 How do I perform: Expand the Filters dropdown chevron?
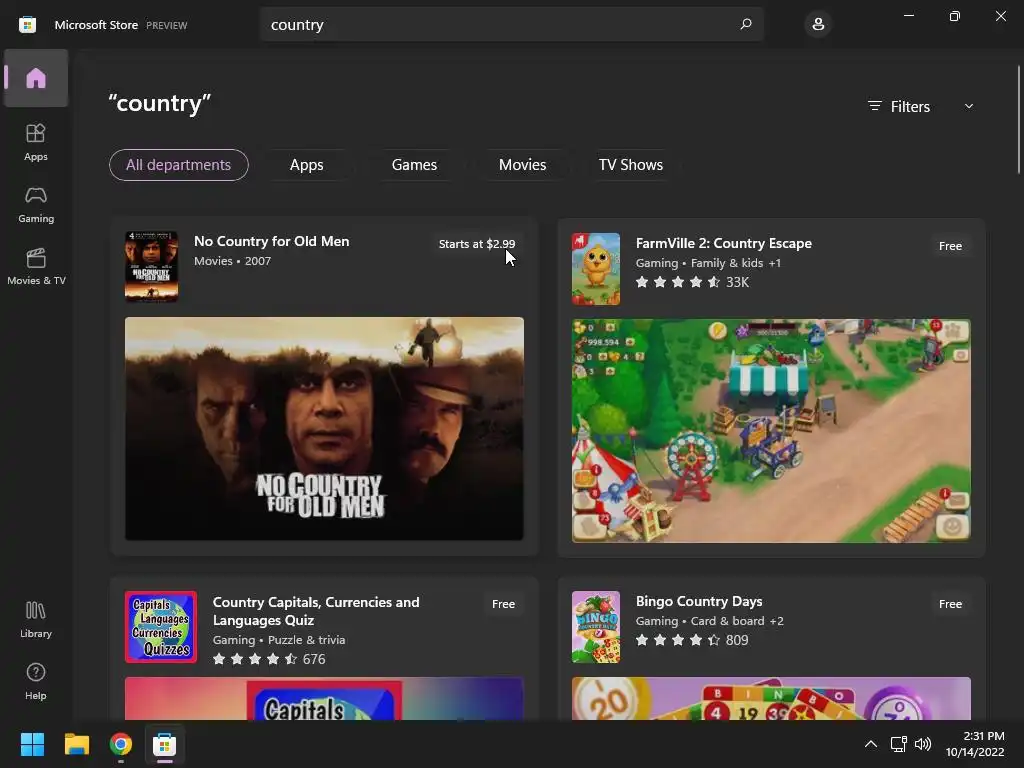(x=968, y=106)
